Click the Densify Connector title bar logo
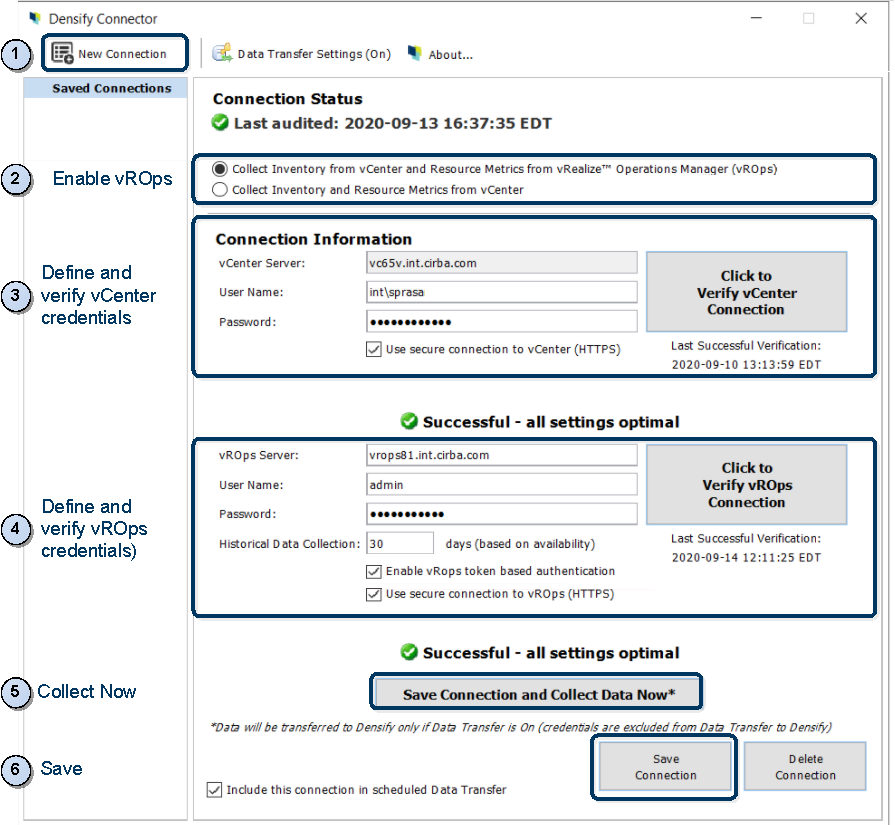 35,18
